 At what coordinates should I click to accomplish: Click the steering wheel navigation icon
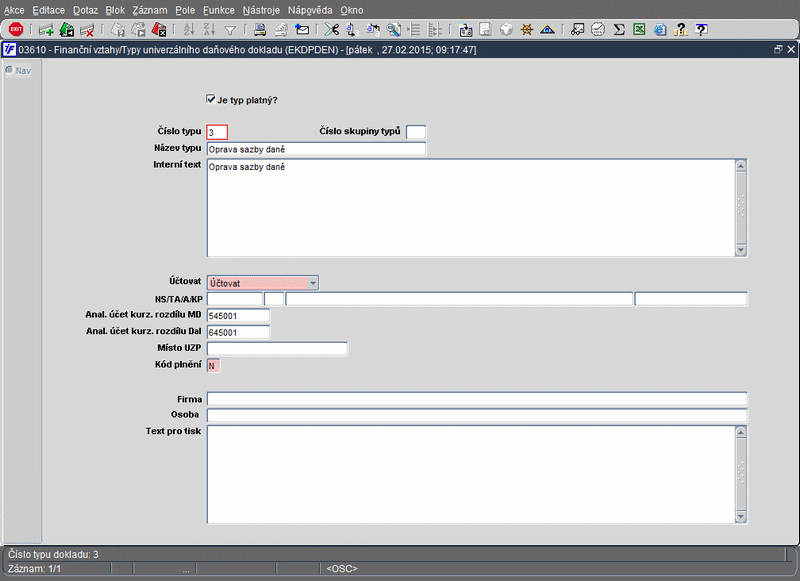pos(527,30)
